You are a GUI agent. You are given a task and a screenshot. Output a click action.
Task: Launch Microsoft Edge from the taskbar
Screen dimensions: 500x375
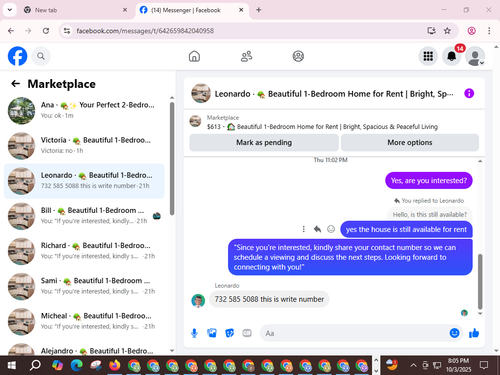(77, 365)
